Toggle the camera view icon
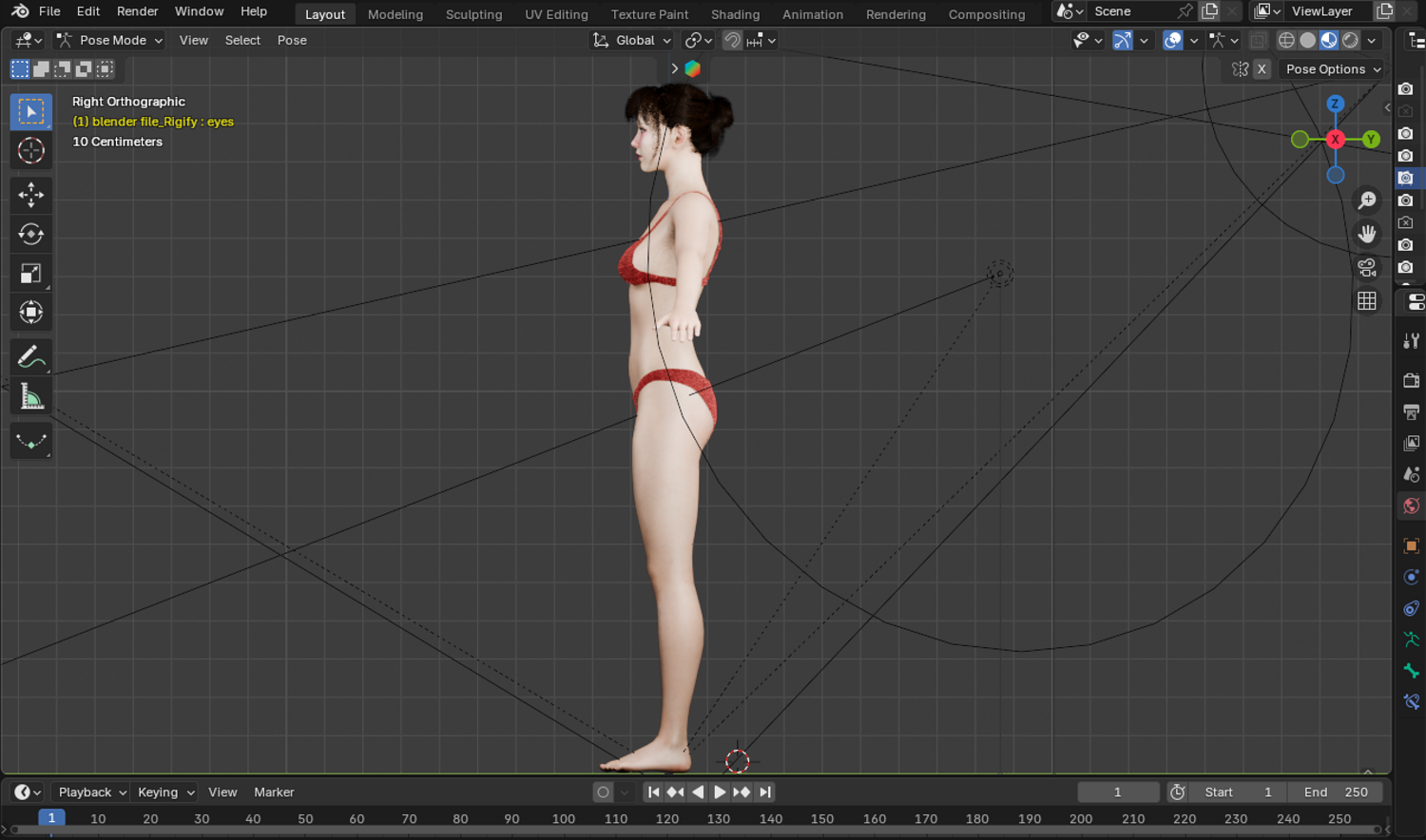 pyautogui.click(x=1367, y=267)
